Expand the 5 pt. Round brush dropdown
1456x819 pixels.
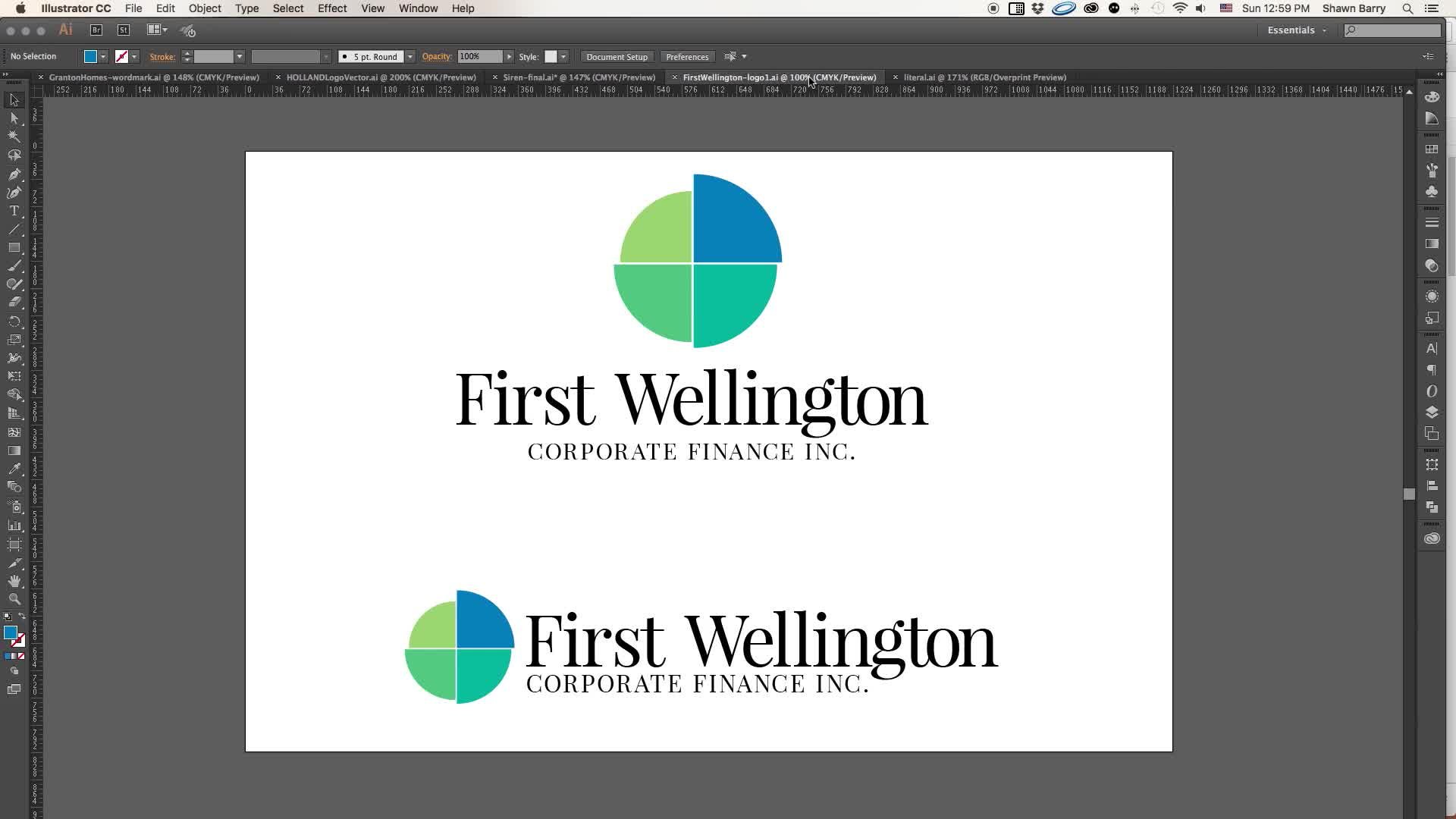410,57
